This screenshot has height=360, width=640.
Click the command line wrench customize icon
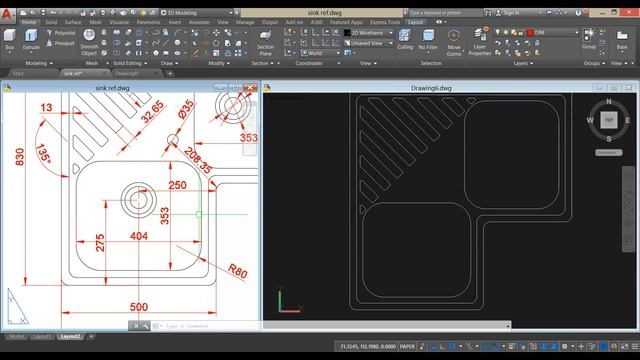145,326
